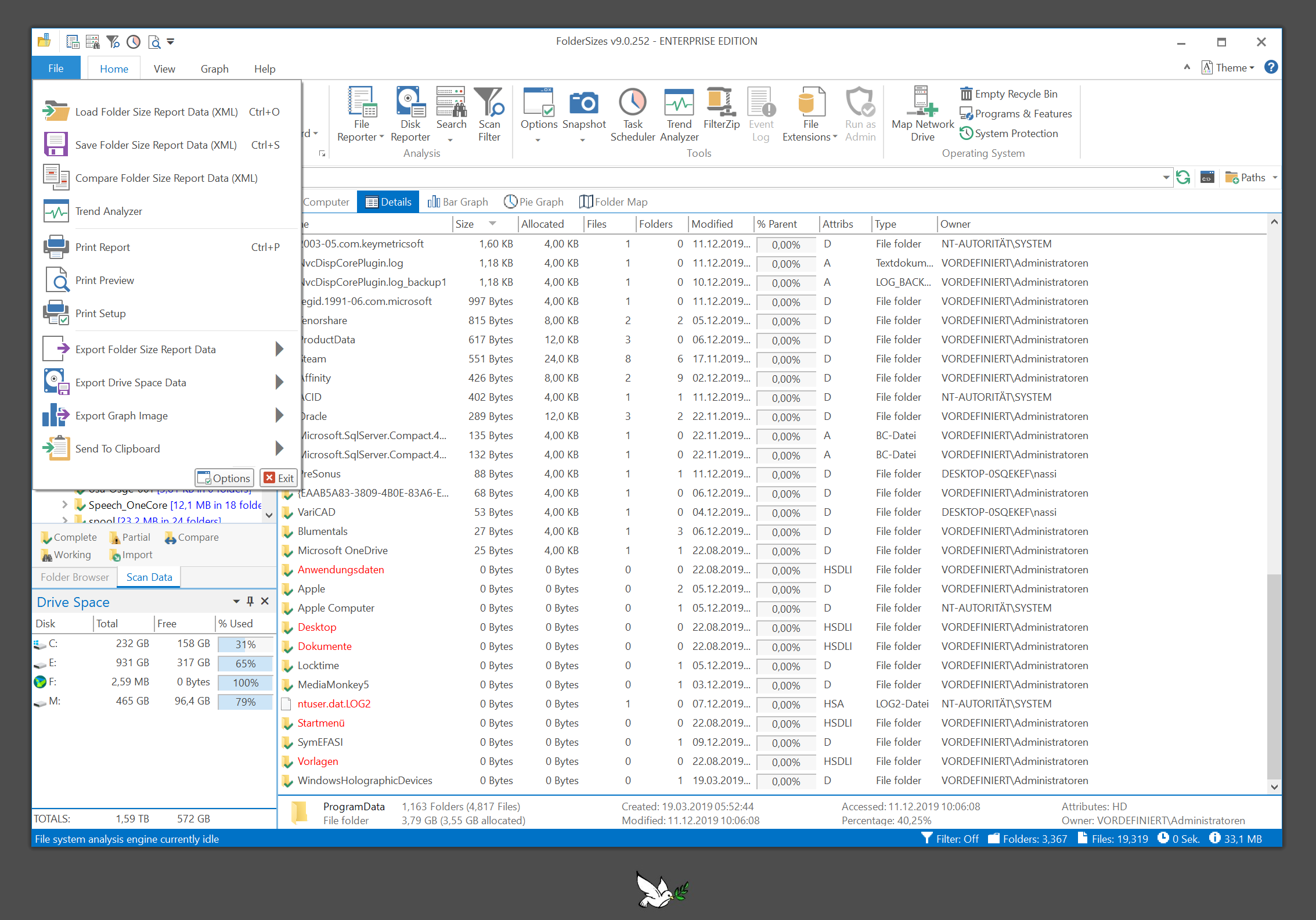Screen dimensions: 1316x920
Task: Open the Graph ribbon tab
Action: click(214, 69)
